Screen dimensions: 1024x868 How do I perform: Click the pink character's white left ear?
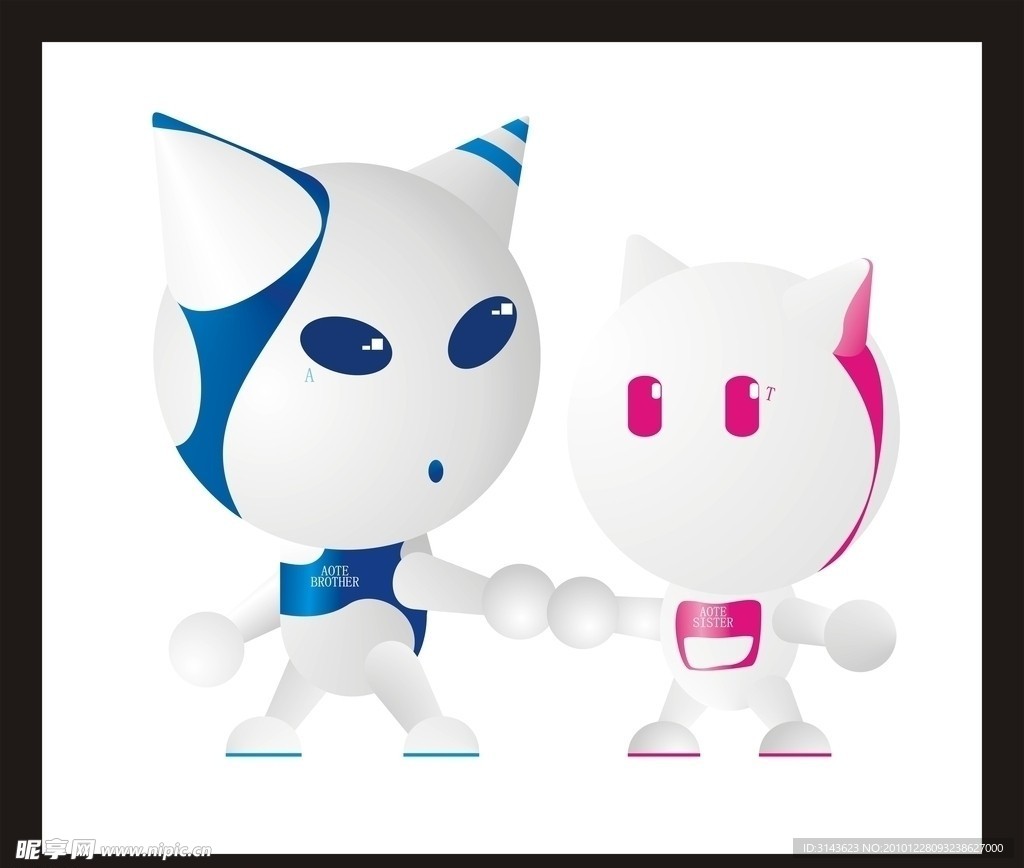pyautogui.click(x=646, y=266)
